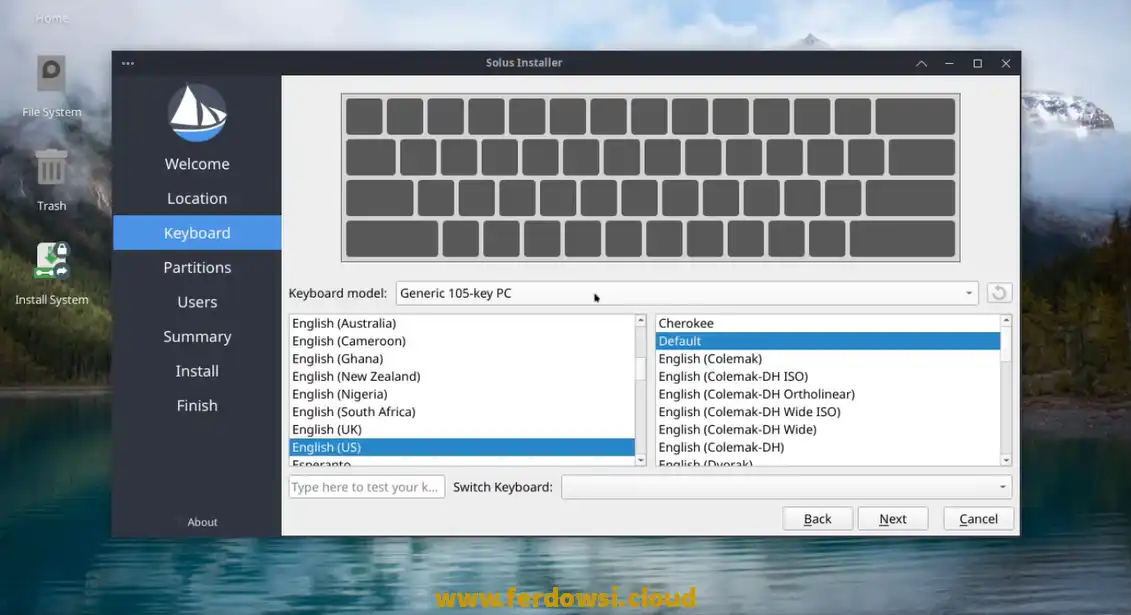Select English (Colemak-DH ISO) variant
This screenshot has width=1131, height=615.
pyautogui.click(x=827, y=376)
